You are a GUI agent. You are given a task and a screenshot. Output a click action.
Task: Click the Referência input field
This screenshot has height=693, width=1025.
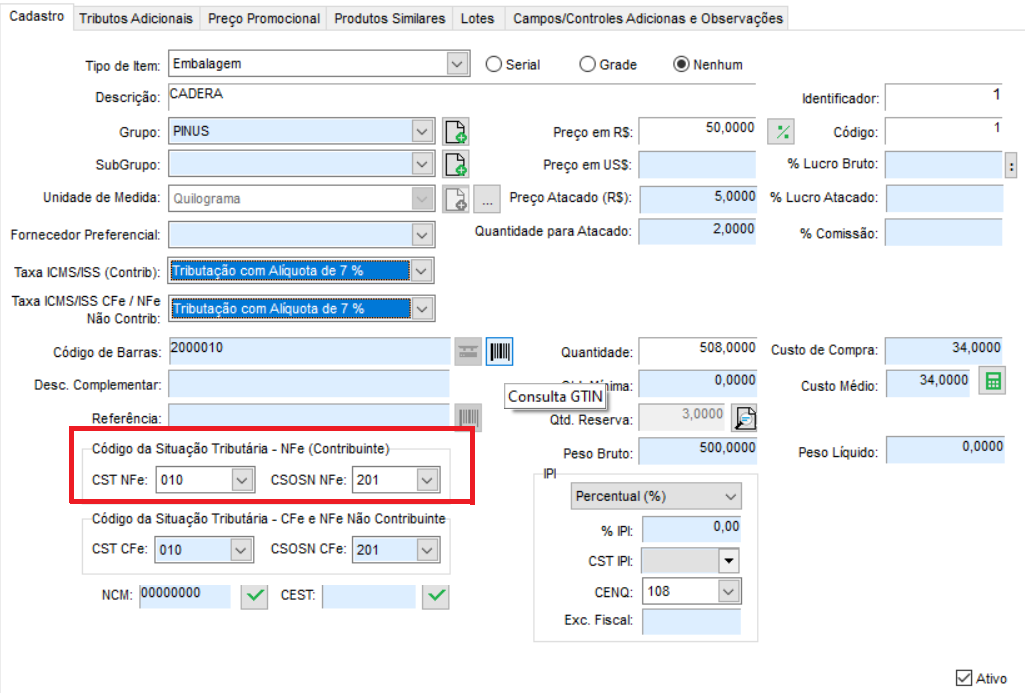309,417
